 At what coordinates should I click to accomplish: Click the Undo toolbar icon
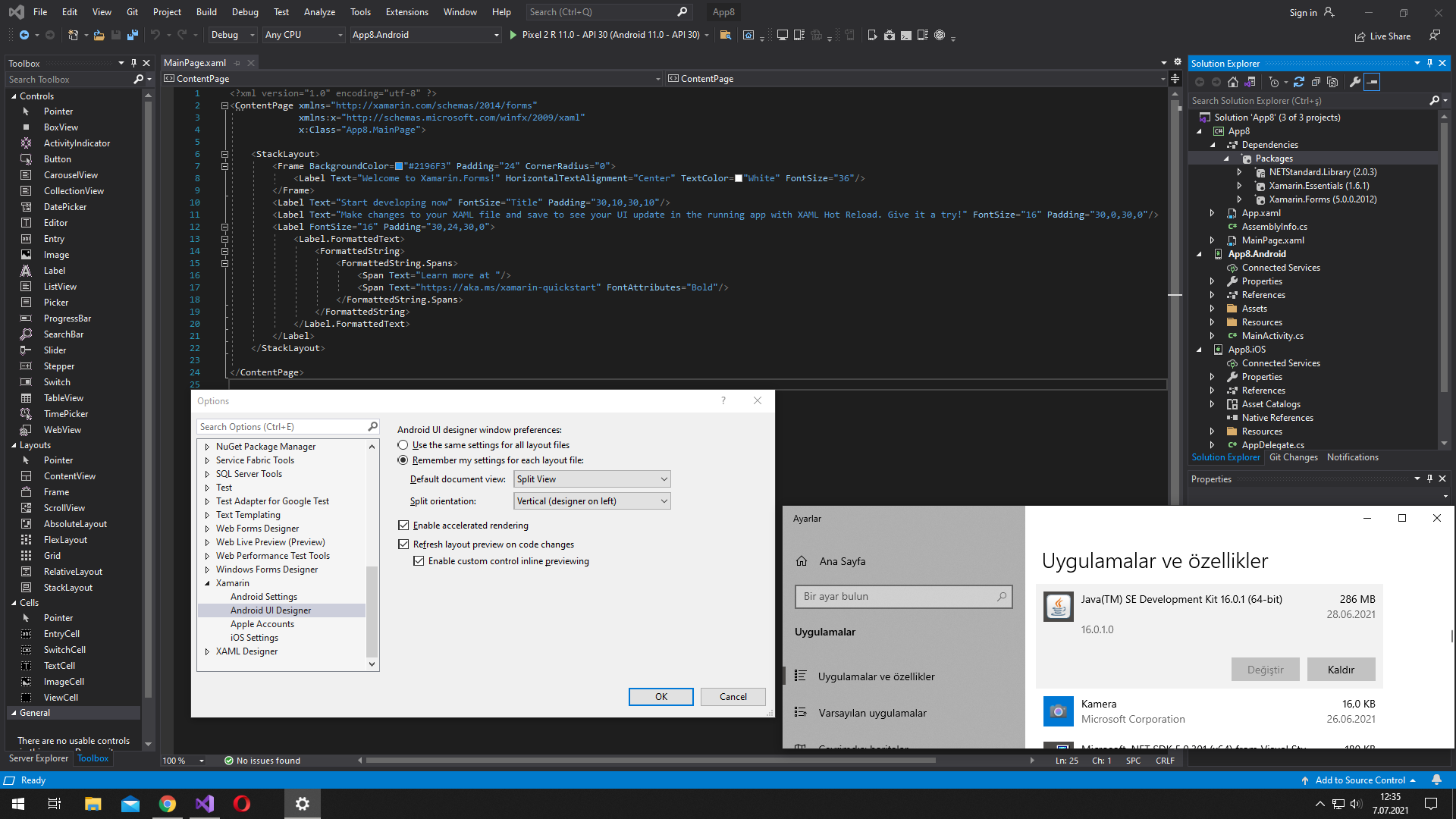point(155,35)
